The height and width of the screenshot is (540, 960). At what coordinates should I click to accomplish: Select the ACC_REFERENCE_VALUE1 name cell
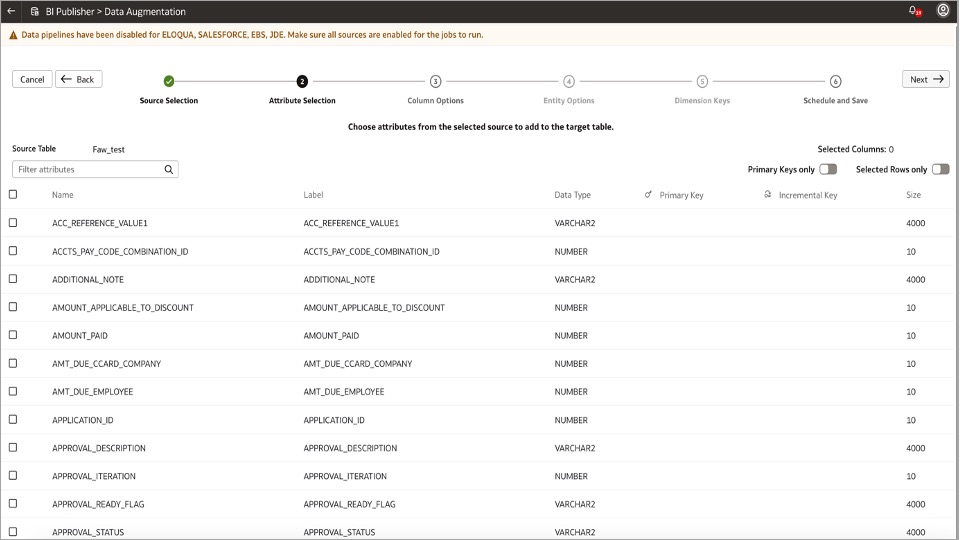100,223
